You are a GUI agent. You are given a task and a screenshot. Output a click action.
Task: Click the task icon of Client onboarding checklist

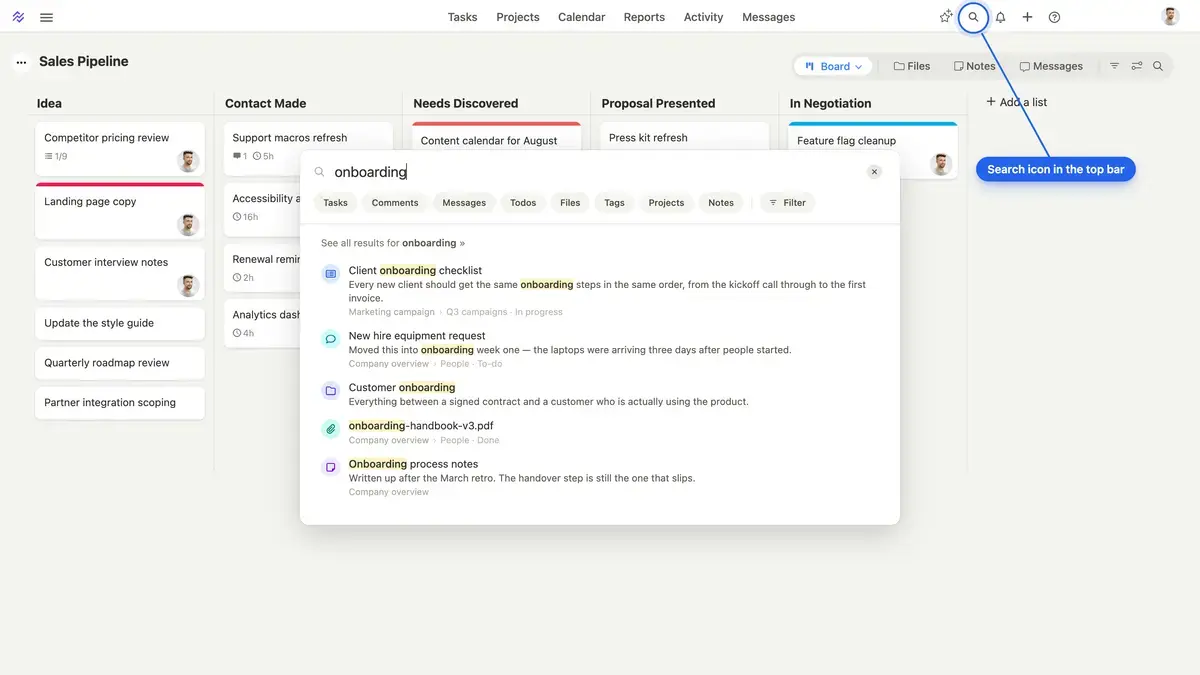[330, 273]
